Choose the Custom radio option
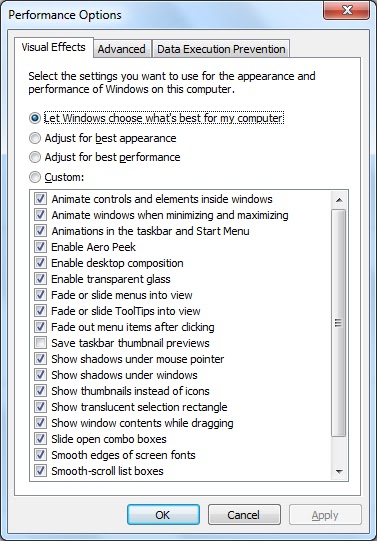 (35, 177)
